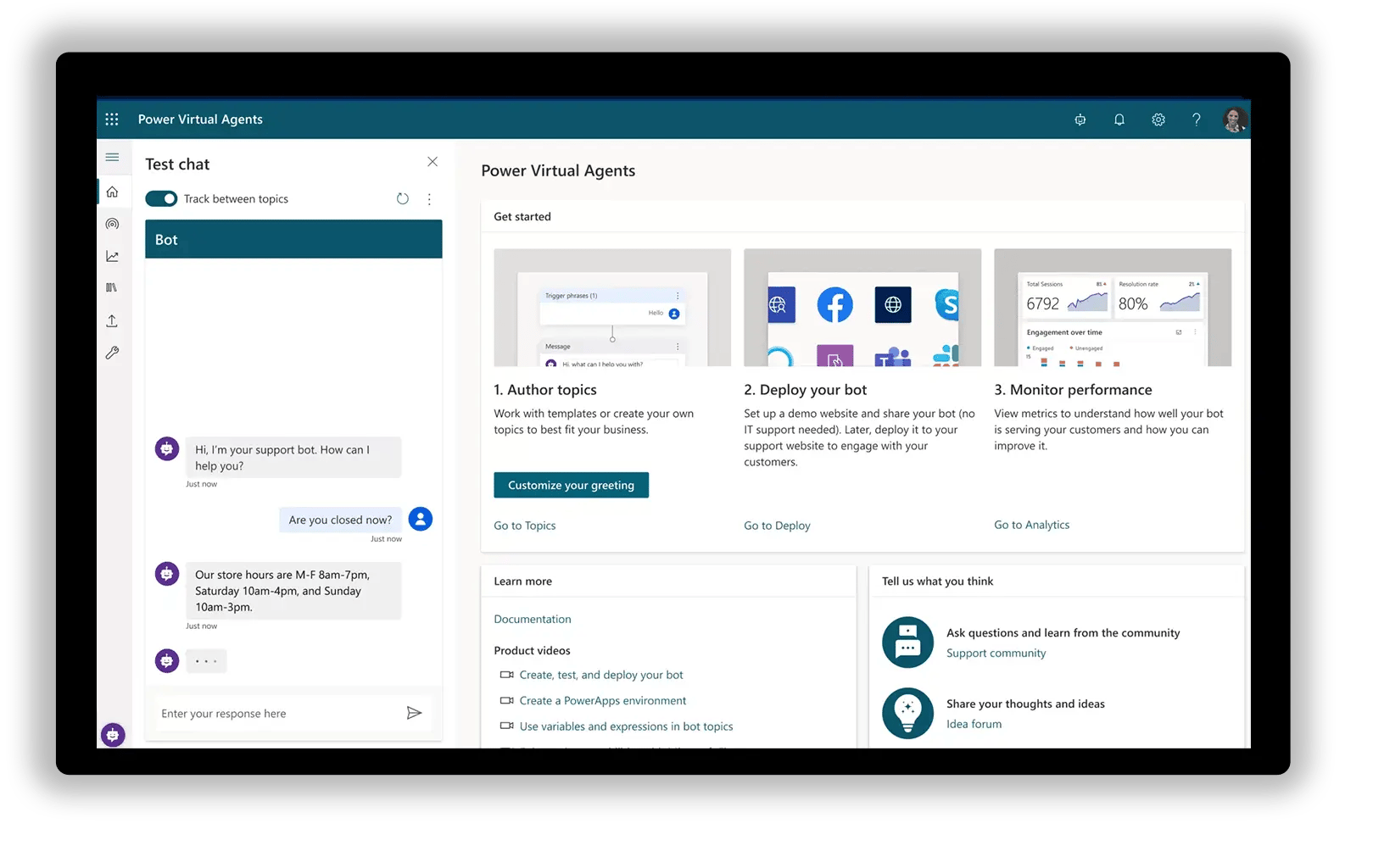Viewport: 1373px width, 868px height.
Task: Follow the Go to Analytics link
Action: pos(1031,525)
